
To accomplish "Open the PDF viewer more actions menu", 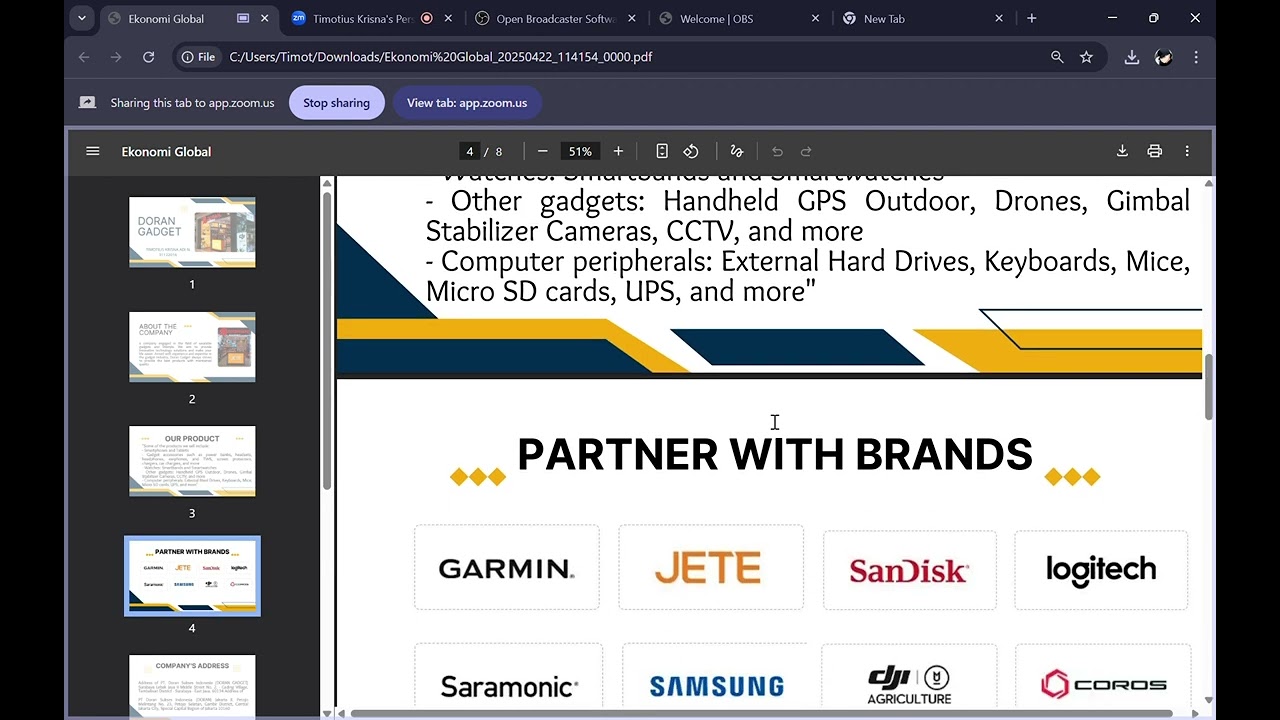I will (1187, 151).
